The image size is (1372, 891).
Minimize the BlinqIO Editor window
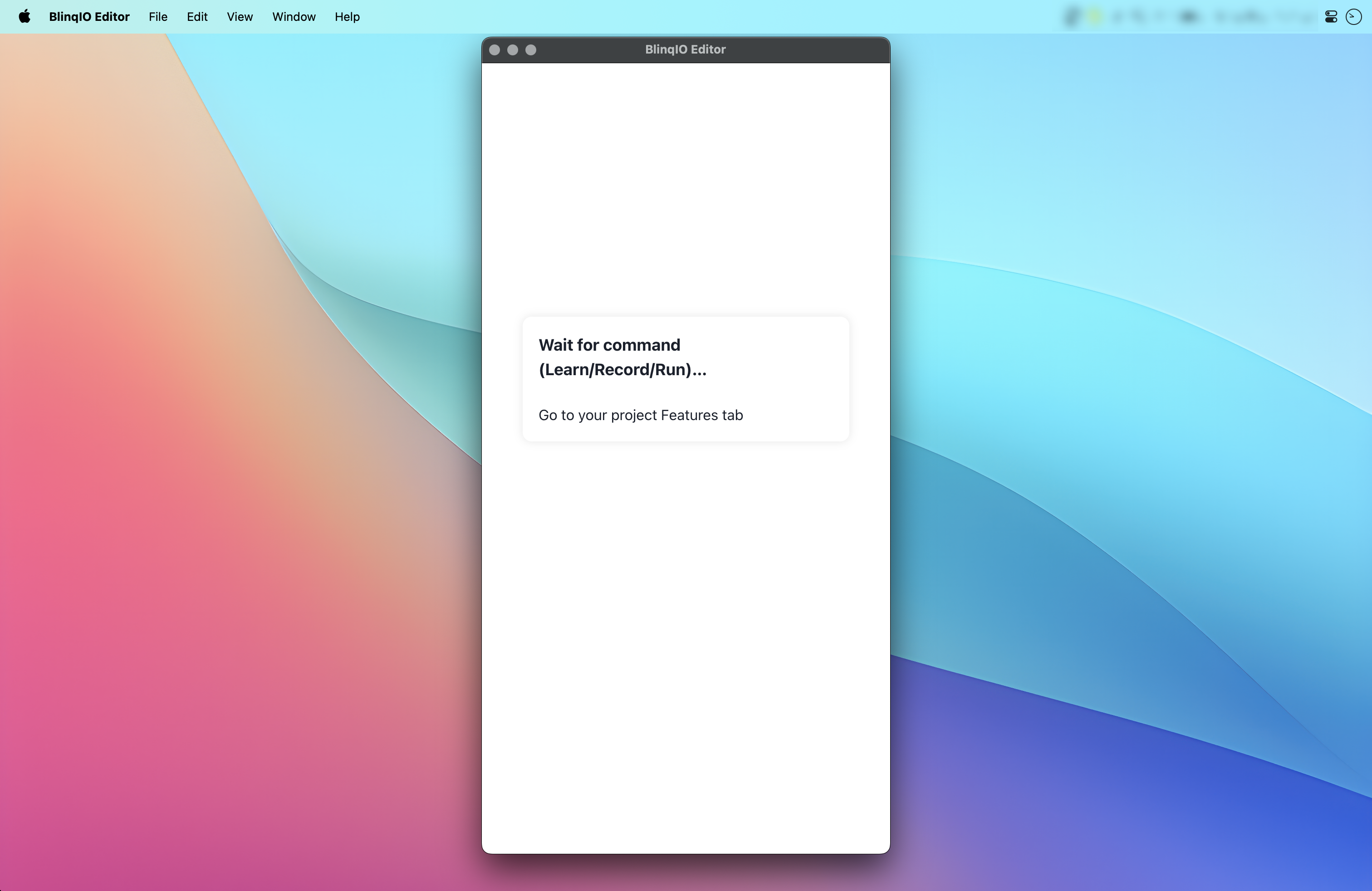coord(513,50)
